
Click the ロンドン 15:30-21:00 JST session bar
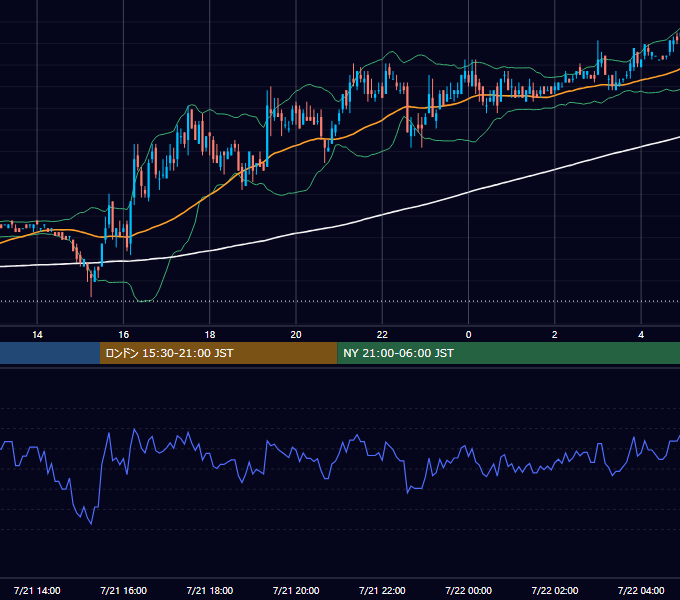219,353
